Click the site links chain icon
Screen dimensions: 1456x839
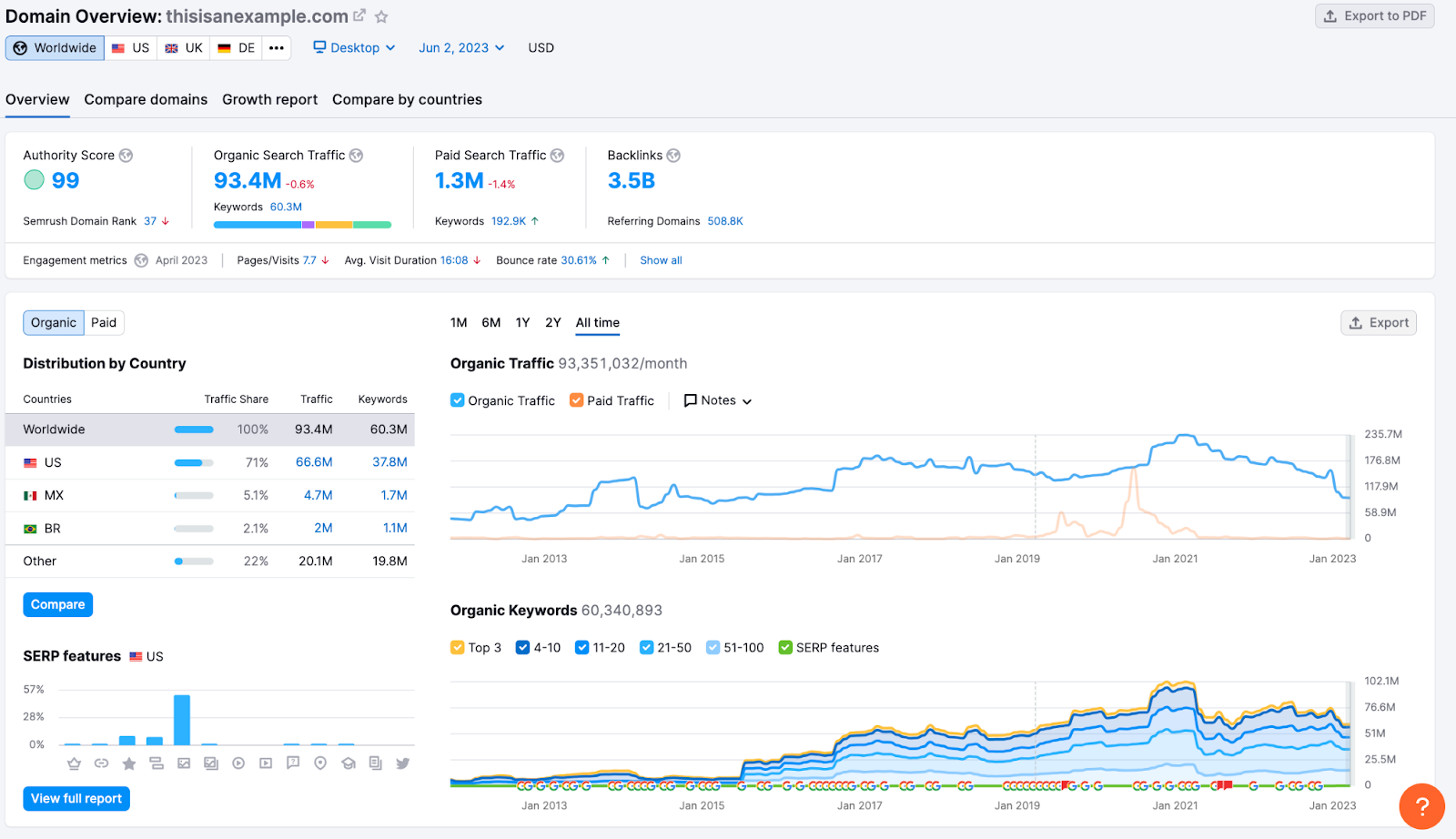pyautogui.click(x=102, y=763)
